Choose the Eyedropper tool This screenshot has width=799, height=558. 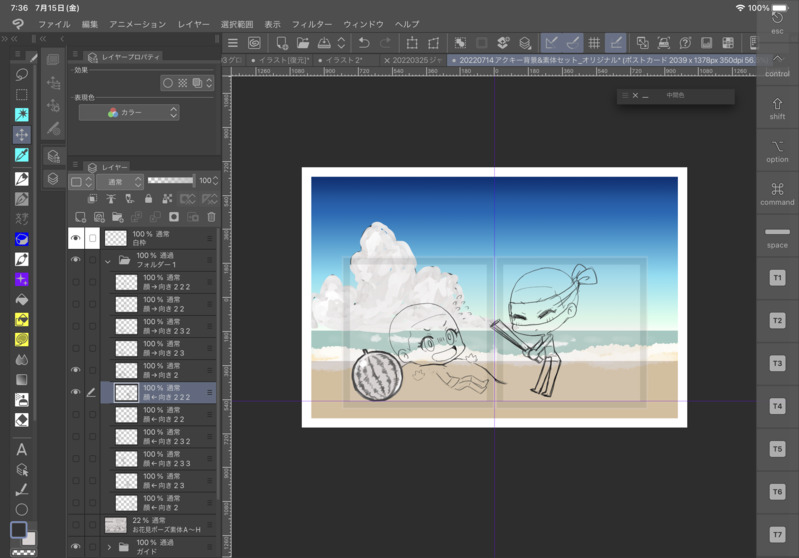[x=21, y=155]
